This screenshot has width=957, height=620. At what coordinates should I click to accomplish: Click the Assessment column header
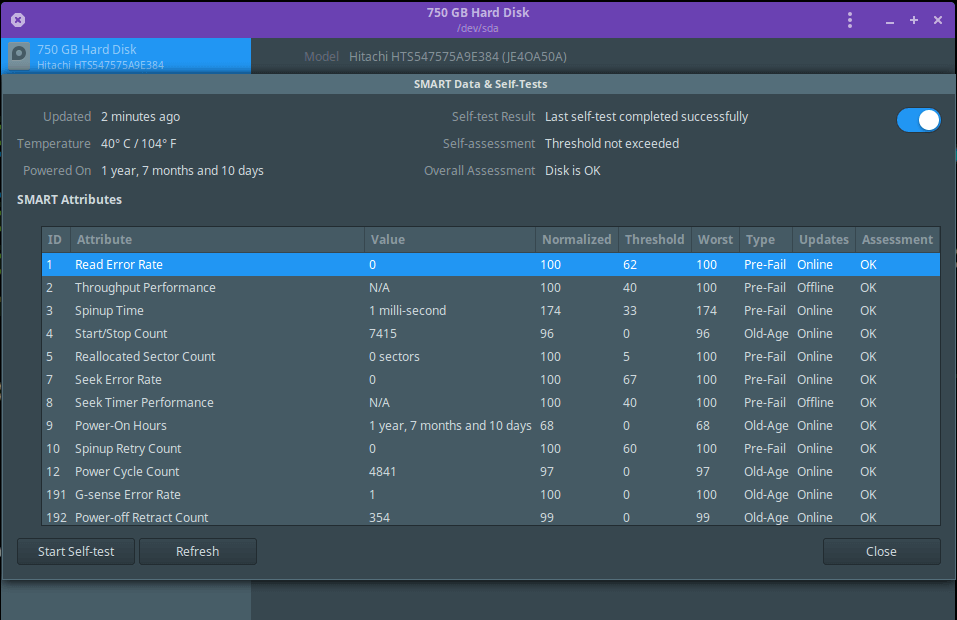[x=897, y=240]
